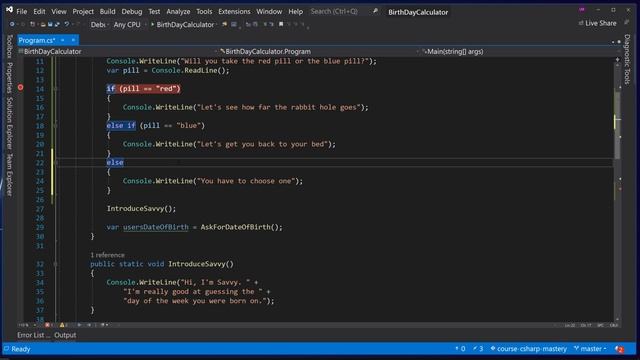The width and height of the screenshot is (640, 360).
Task: Open the Help menu
Action: pyautogui.click(x=296, y=11)
